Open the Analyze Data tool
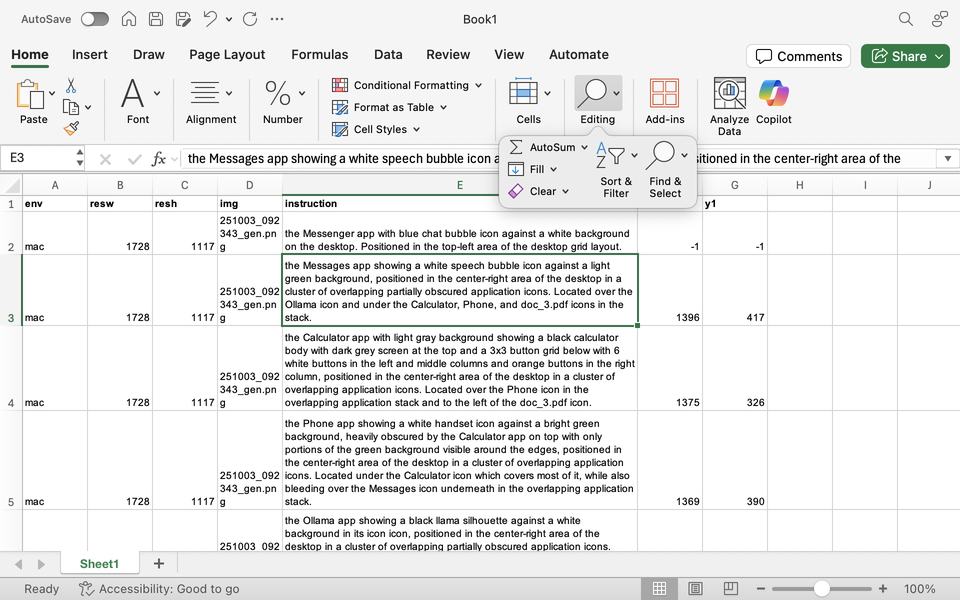The width and height of the screenshot is (960, 600). (729, 95)
